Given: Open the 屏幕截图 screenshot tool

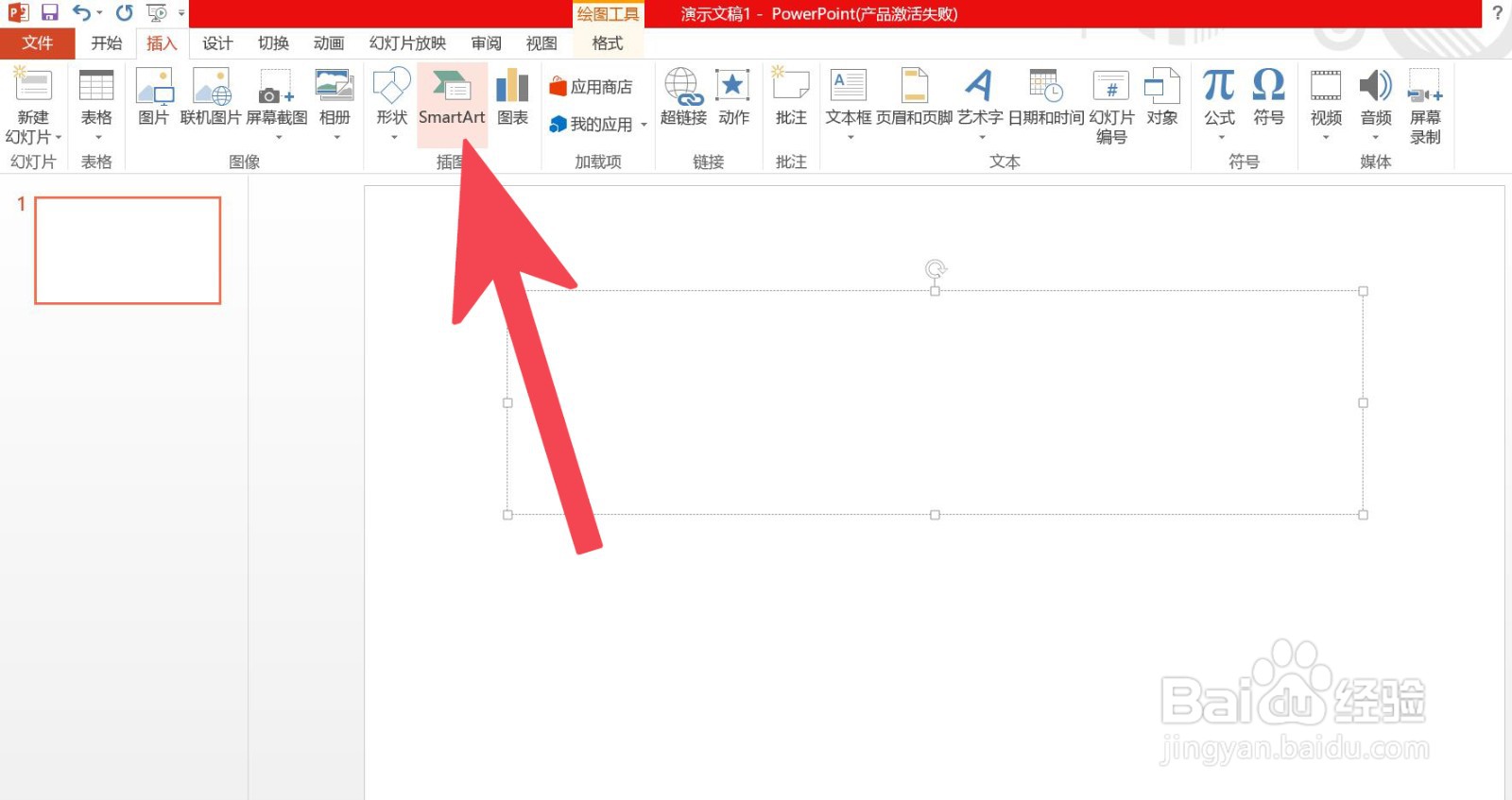Looking at the screenshot, I should [277, 104].
